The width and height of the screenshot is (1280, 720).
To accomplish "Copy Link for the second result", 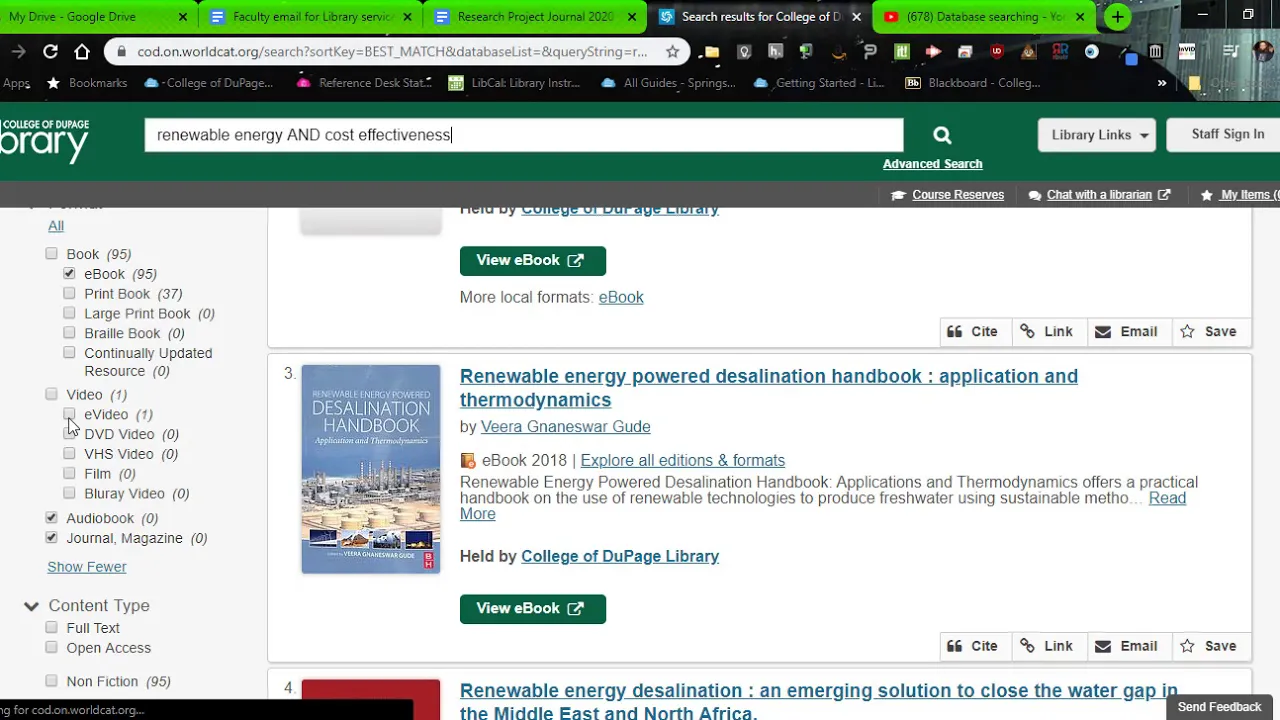I will [x=1046, y=332].
